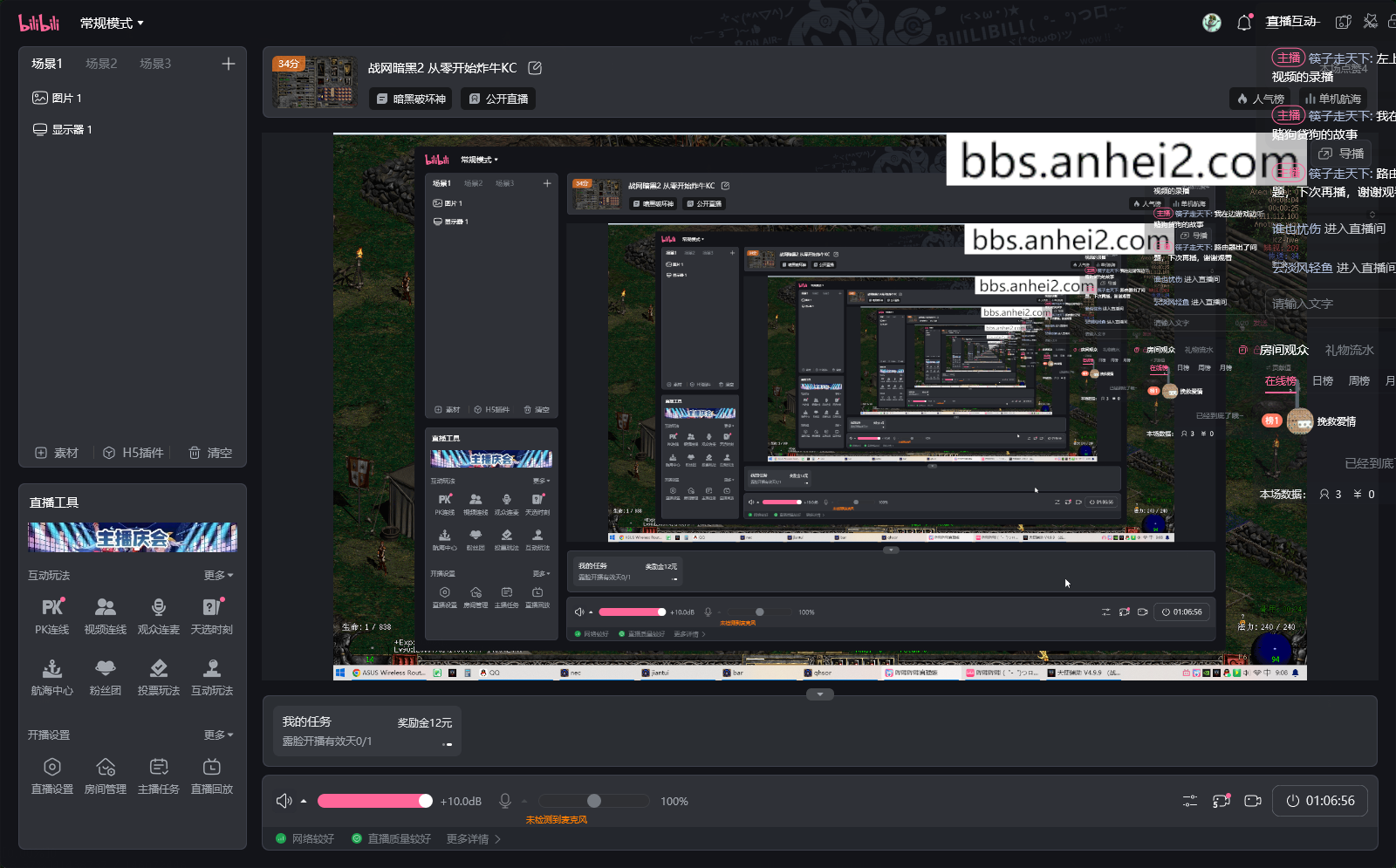Open the 互动玩法 joystick icon
1396x868 pixels.
[x=212, y=678]
